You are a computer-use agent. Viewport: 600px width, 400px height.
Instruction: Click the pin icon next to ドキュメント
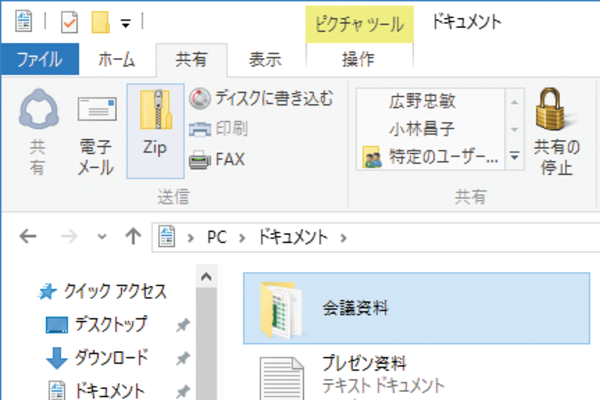pos(183,391)
